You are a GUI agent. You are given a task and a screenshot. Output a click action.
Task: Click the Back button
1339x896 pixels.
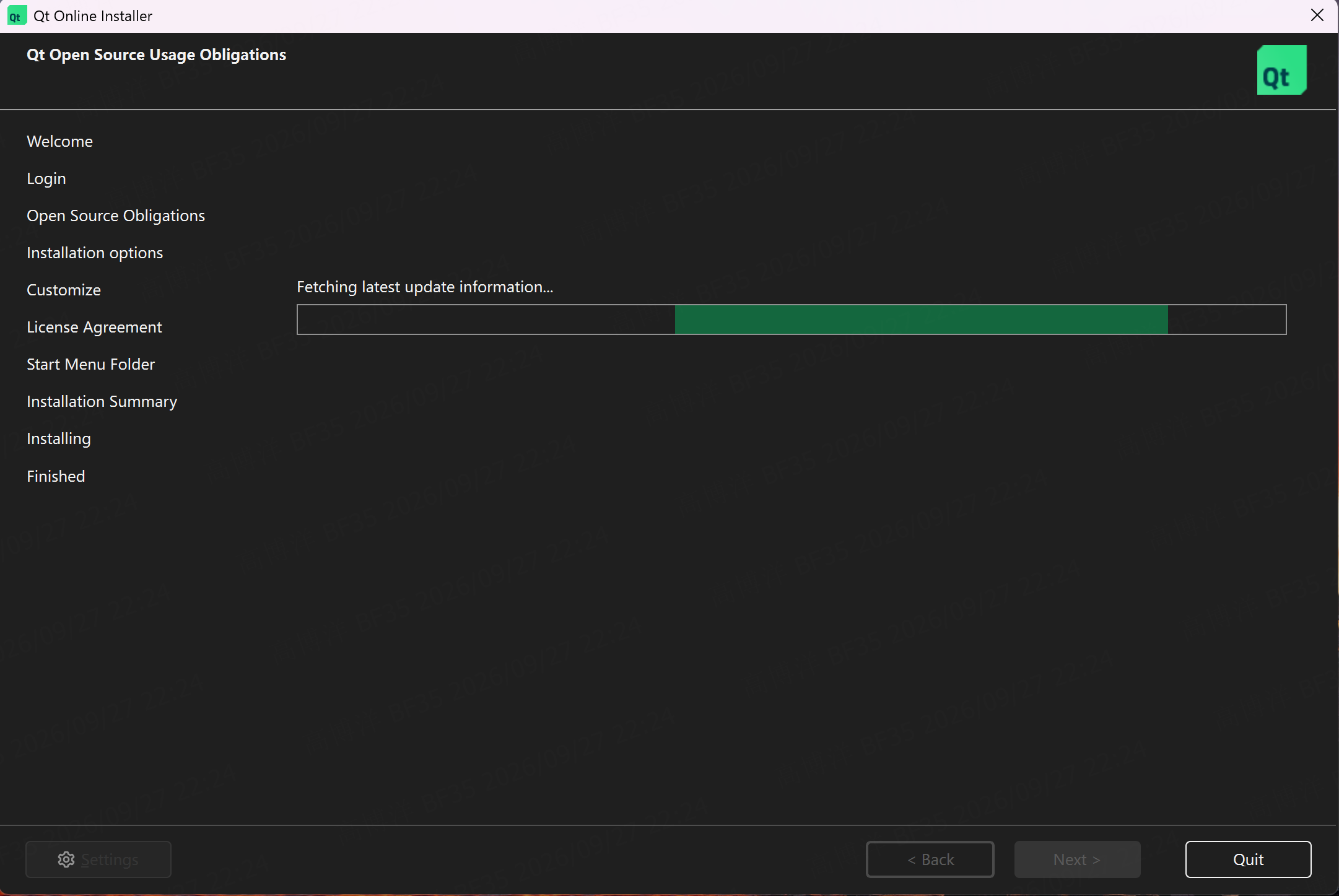click(x=930, y=859)
